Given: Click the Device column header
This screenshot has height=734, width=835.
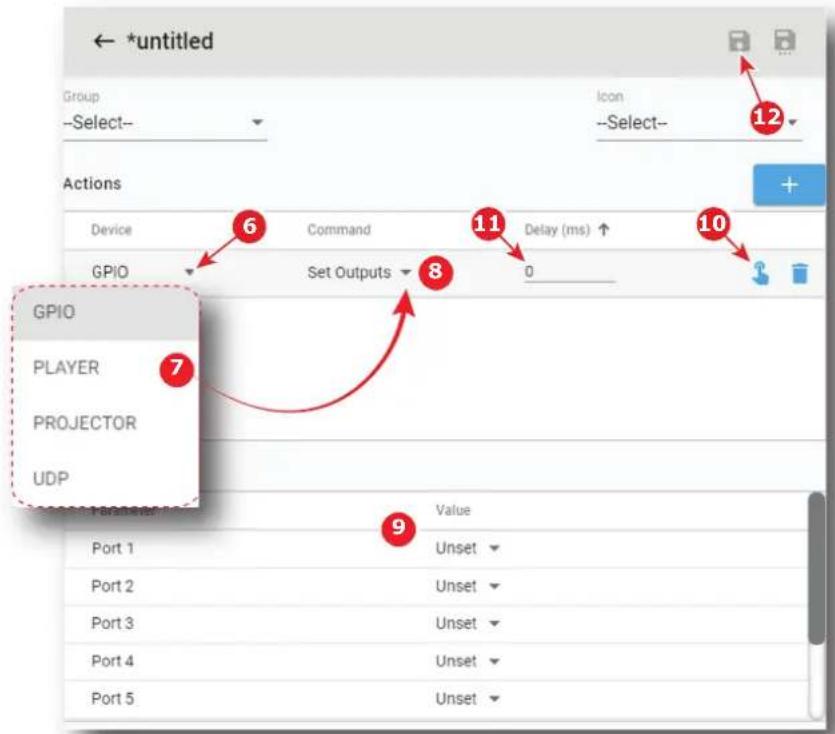Looking at the screenshot, I should [x=111, y=230].
